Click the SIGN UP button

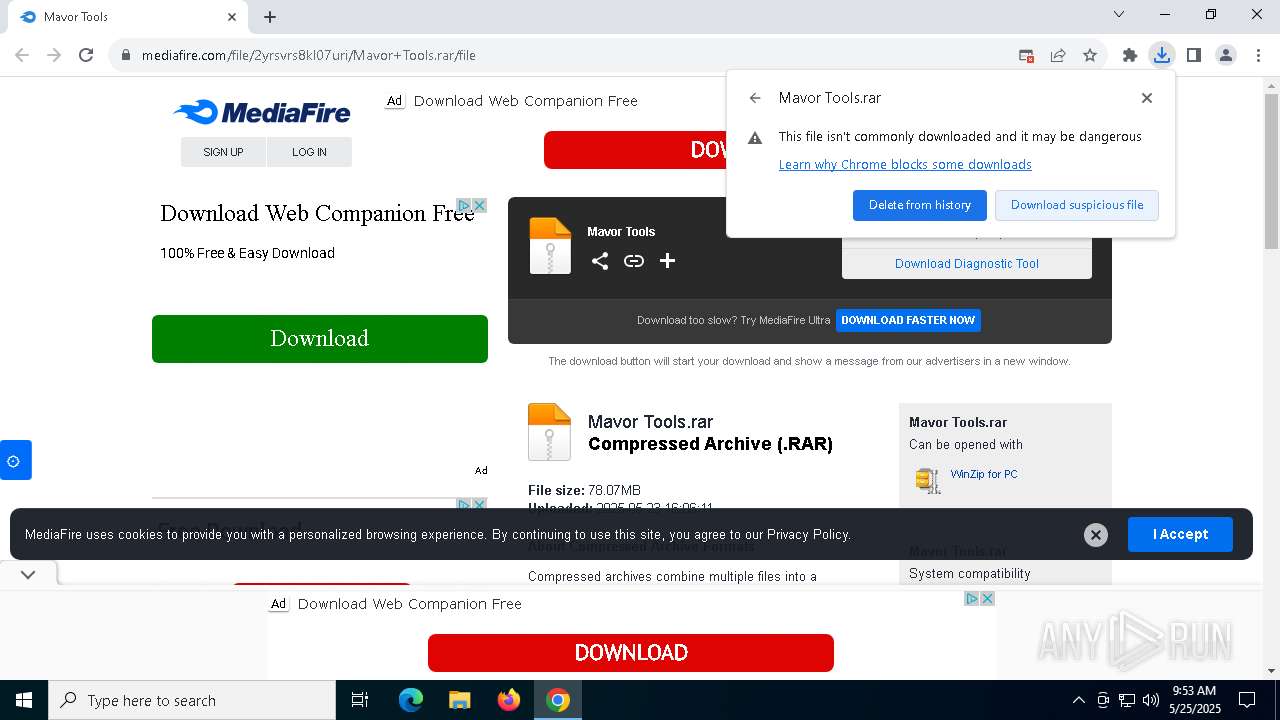coord(223,152)
